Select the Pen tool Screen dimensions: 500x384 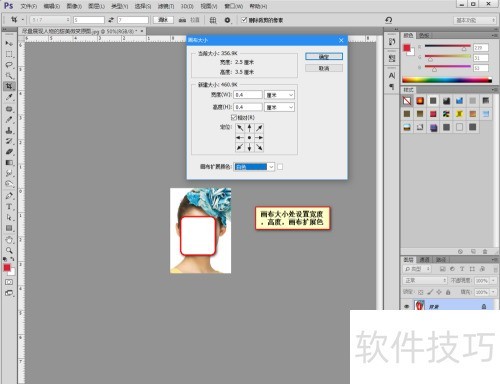coord(9,196)
